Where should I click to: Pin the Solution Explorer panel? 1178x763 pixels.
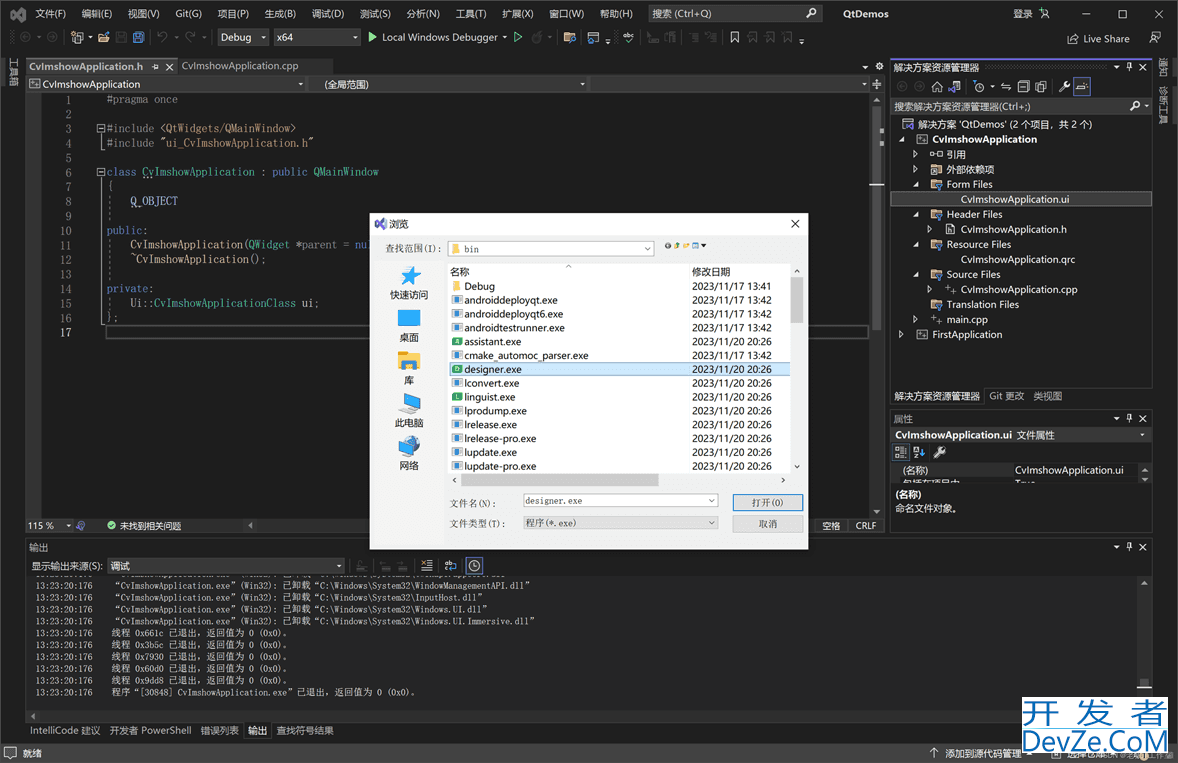(1129, 67)
